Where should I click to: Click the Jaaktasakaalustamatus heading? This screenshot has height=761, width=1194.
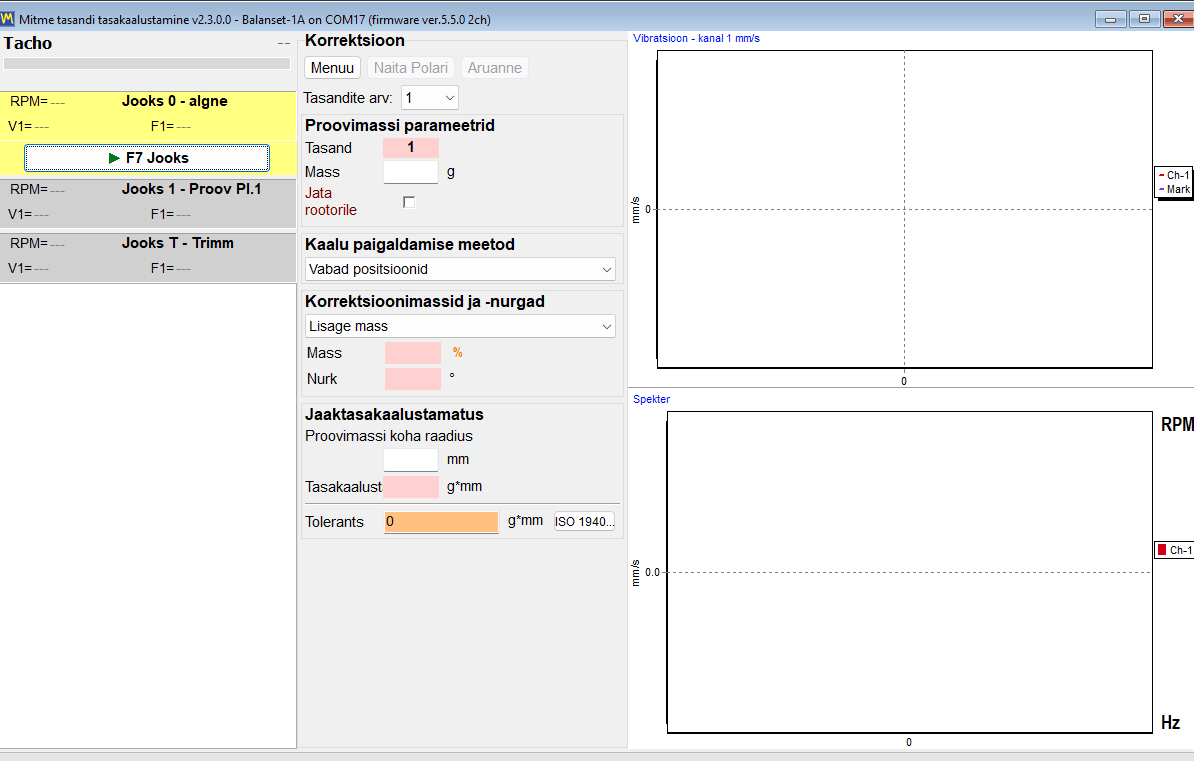coord(394,414)
